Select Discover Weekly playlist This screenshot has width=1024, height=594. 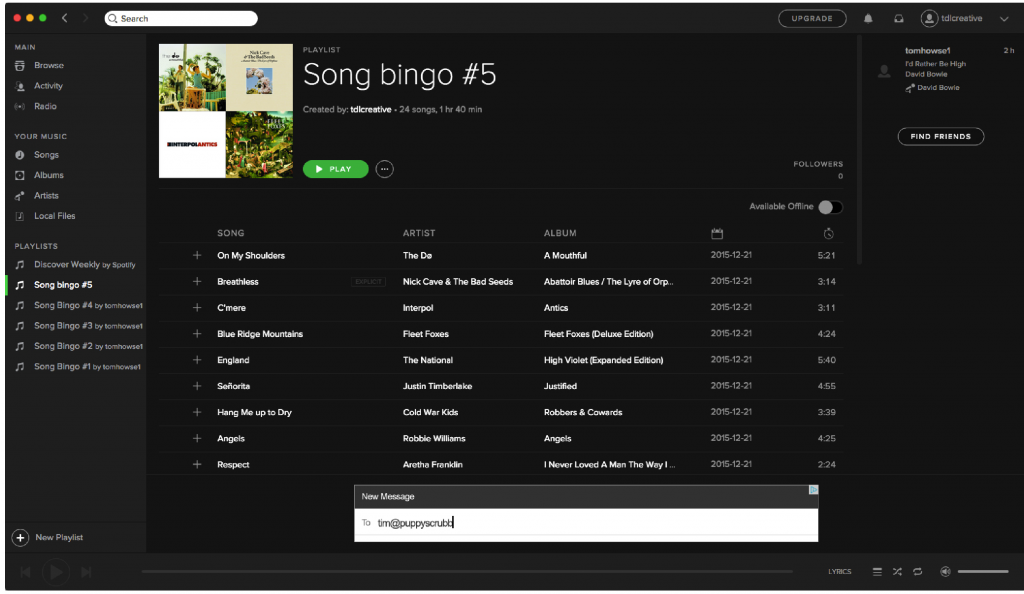coord(84,264)
